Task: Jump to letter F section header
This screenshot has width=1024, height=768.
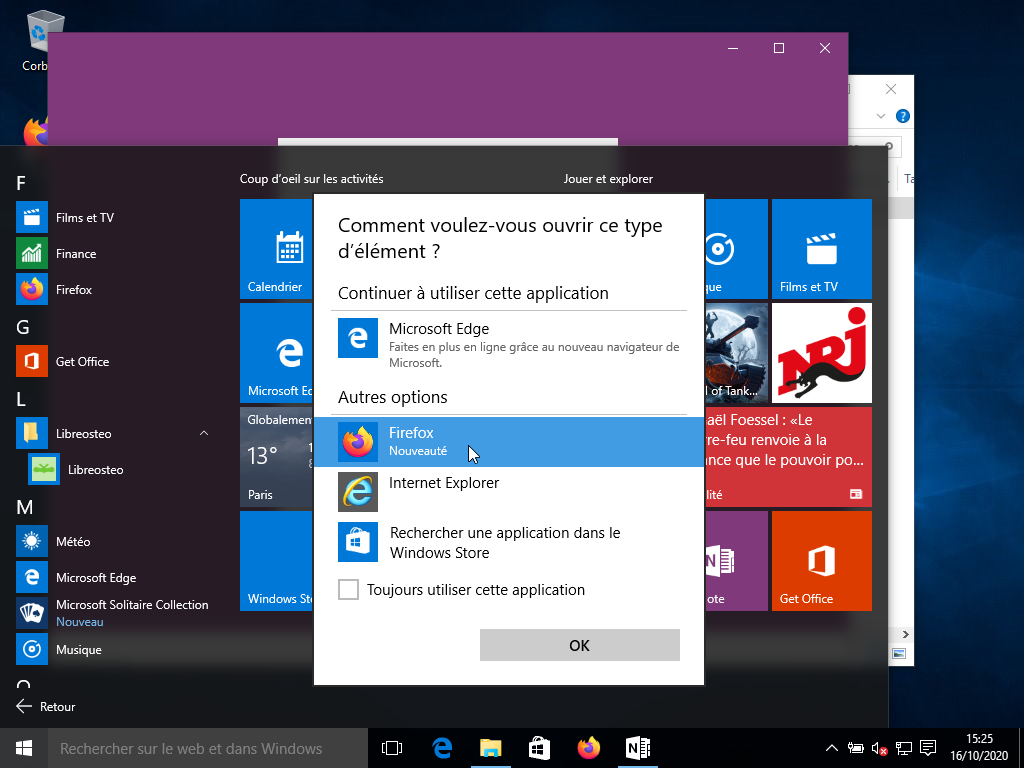Action: pyautogui.click(x=21, y=183)
